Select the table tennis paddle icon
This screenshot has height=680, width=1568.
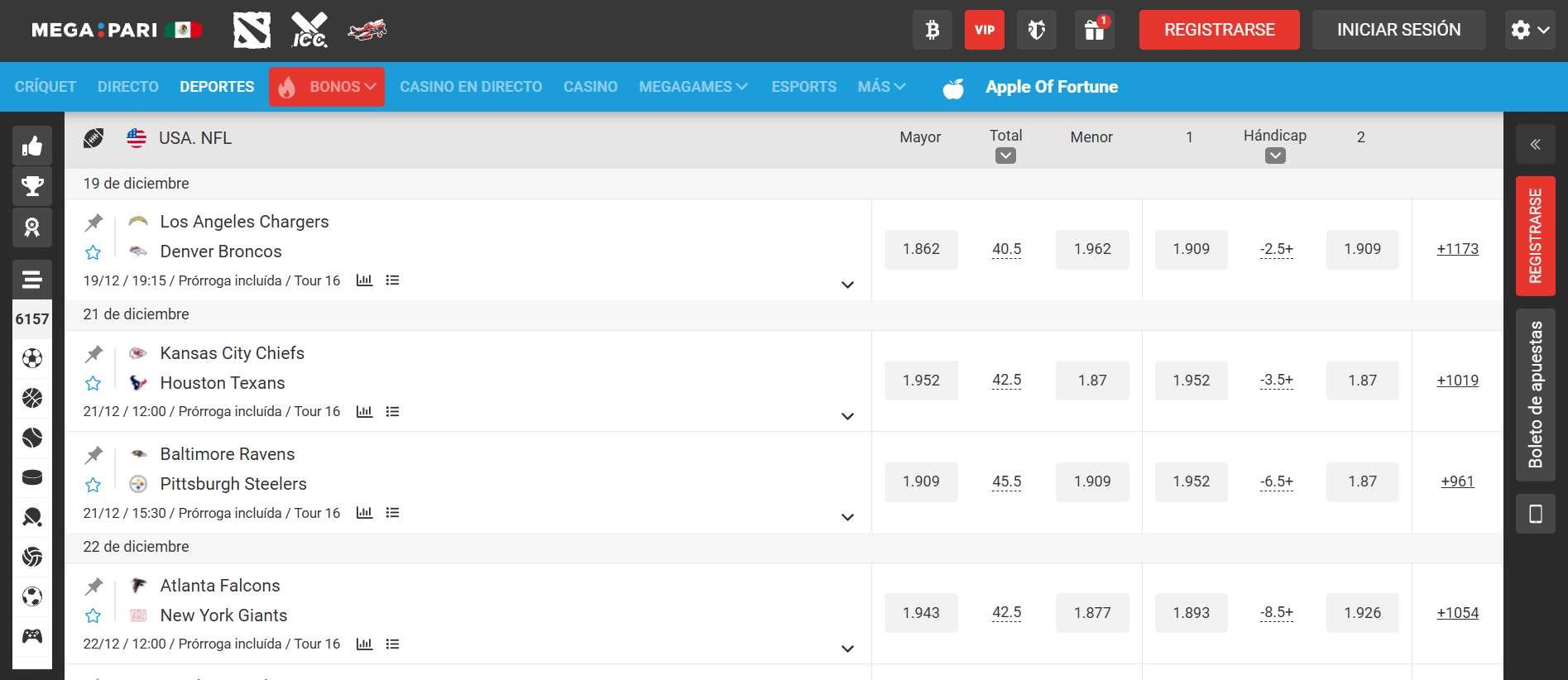click(x=32, y=517)
